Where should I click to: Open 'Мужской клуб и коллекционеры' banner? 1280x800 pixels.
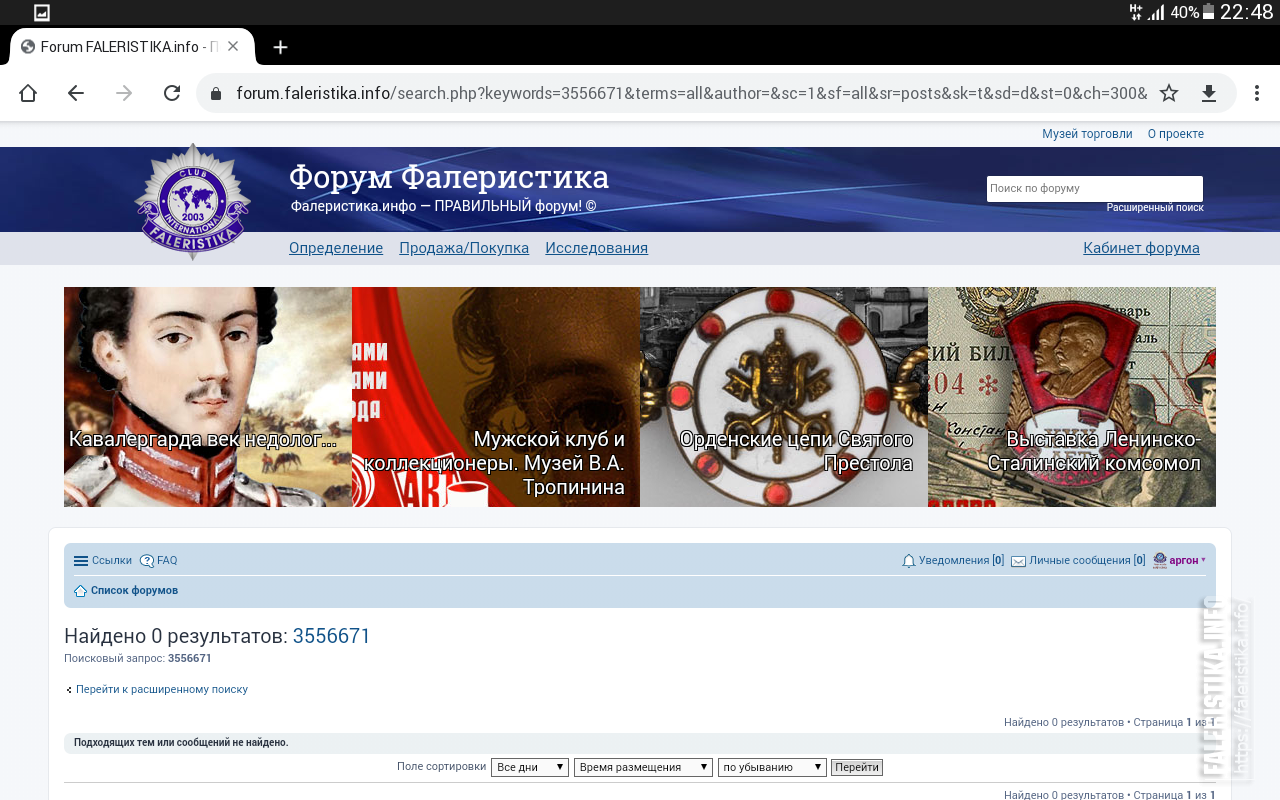tap(496, 397)
